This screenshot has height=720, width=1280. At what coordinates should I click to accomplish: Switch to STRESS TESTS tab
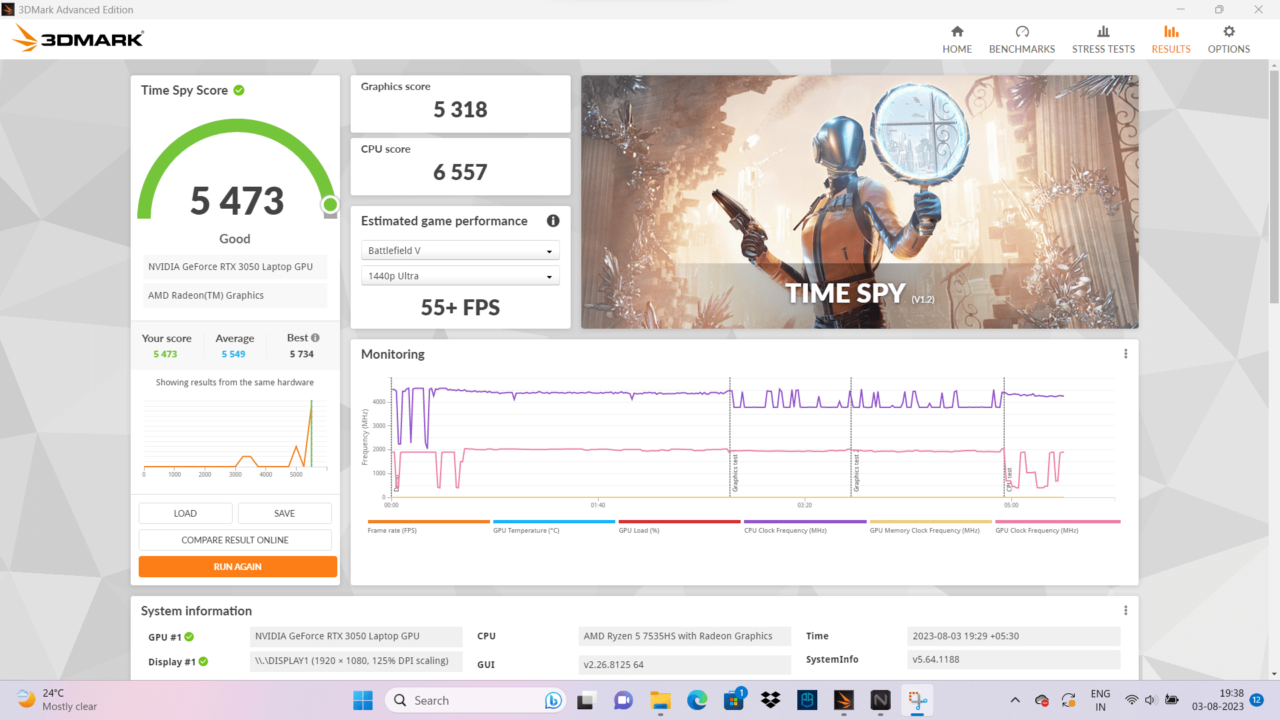[1103, 39]
